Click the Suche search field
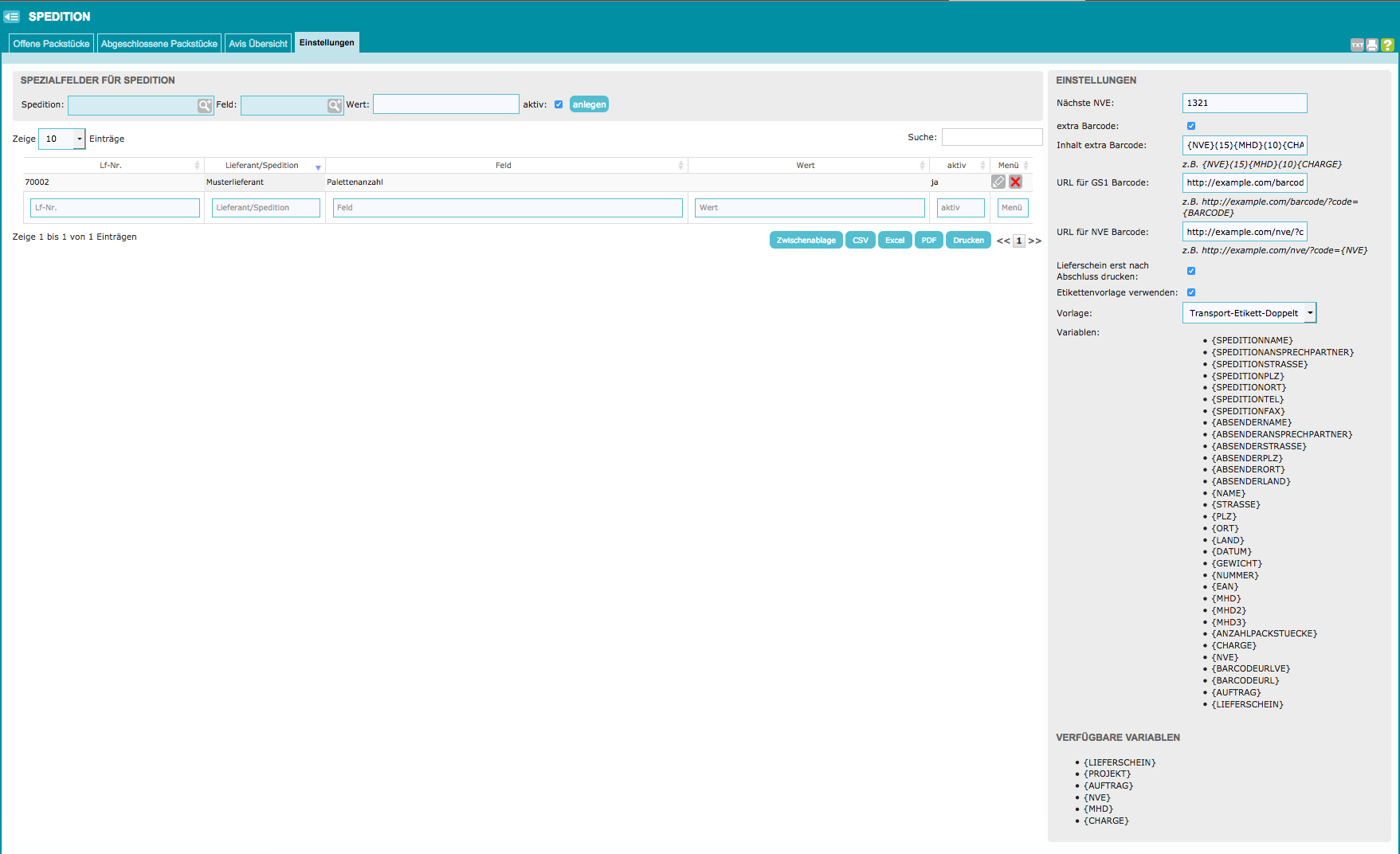Screen dimensions: 1400x854 (991, 137)
